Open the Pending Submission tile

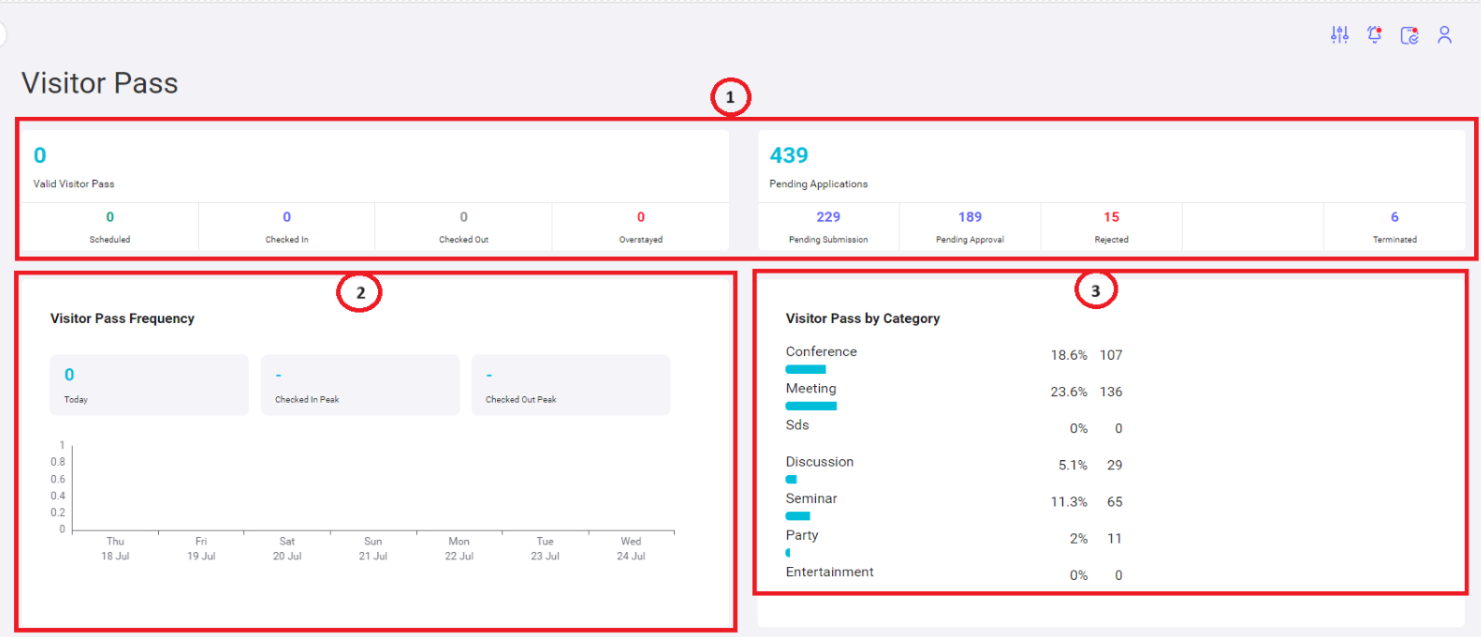tap(828, 227)
